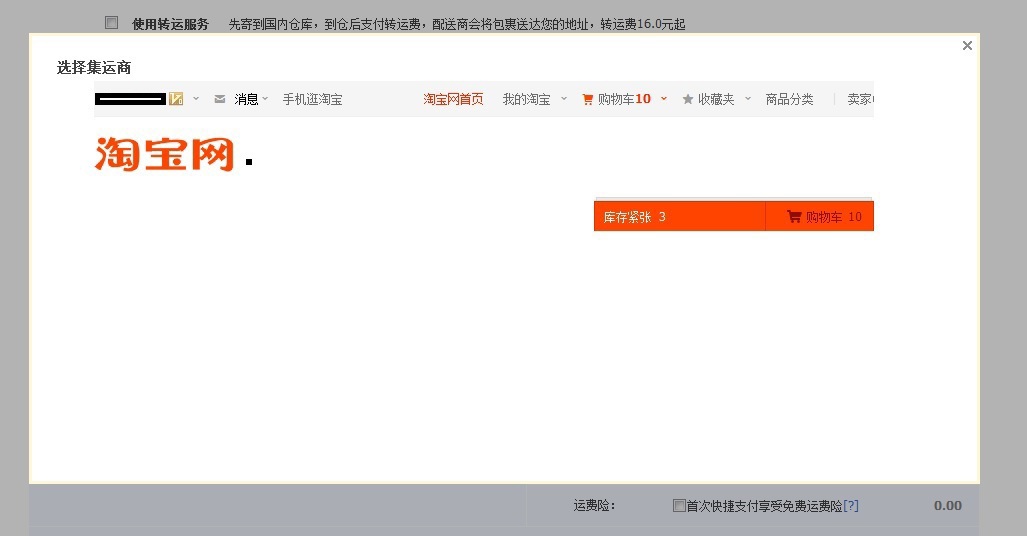This screenshot has width=1027, height=536.
Task: Open 商品分类 category menu
Action: [x=789, y=99]
